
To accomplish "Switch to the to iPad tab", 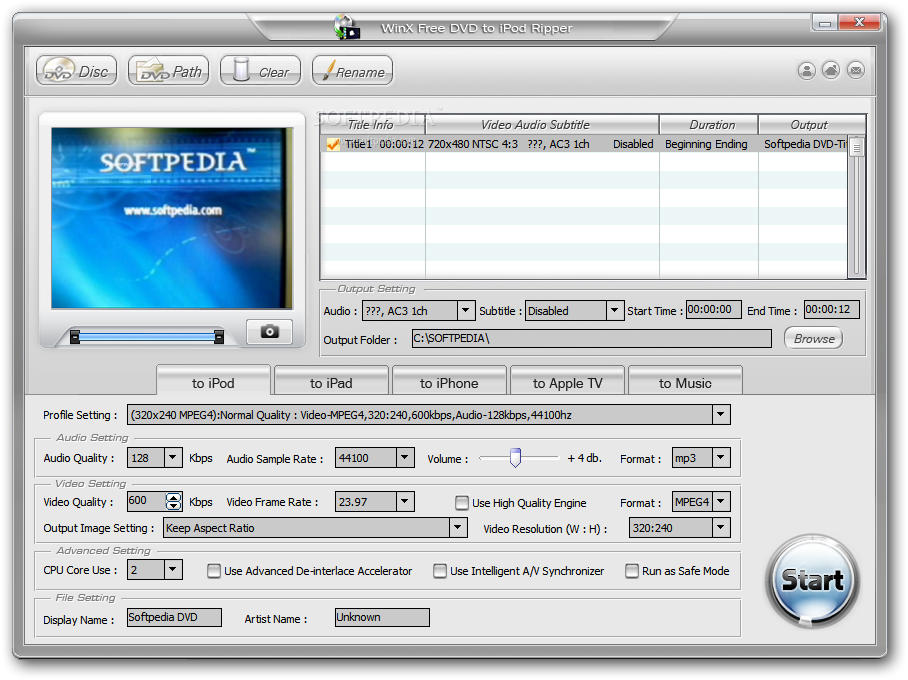I will coord(331,383).
